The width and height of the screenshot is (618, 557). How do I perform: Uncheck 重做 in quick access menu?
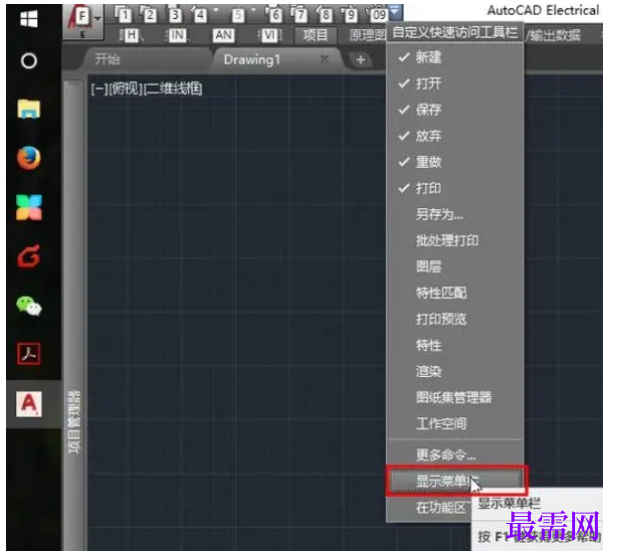pos(455,162)
